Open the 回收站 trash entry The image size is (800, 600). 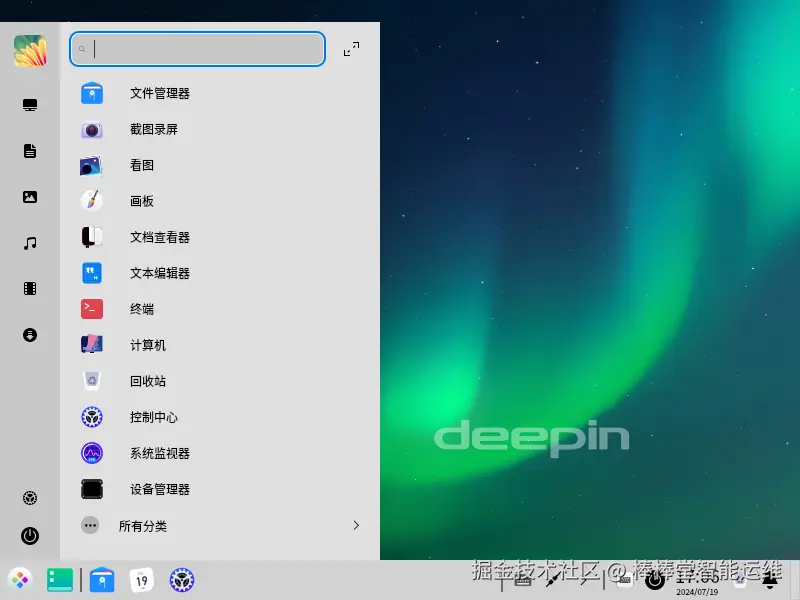pyautogui.click(x=219, y=381)
